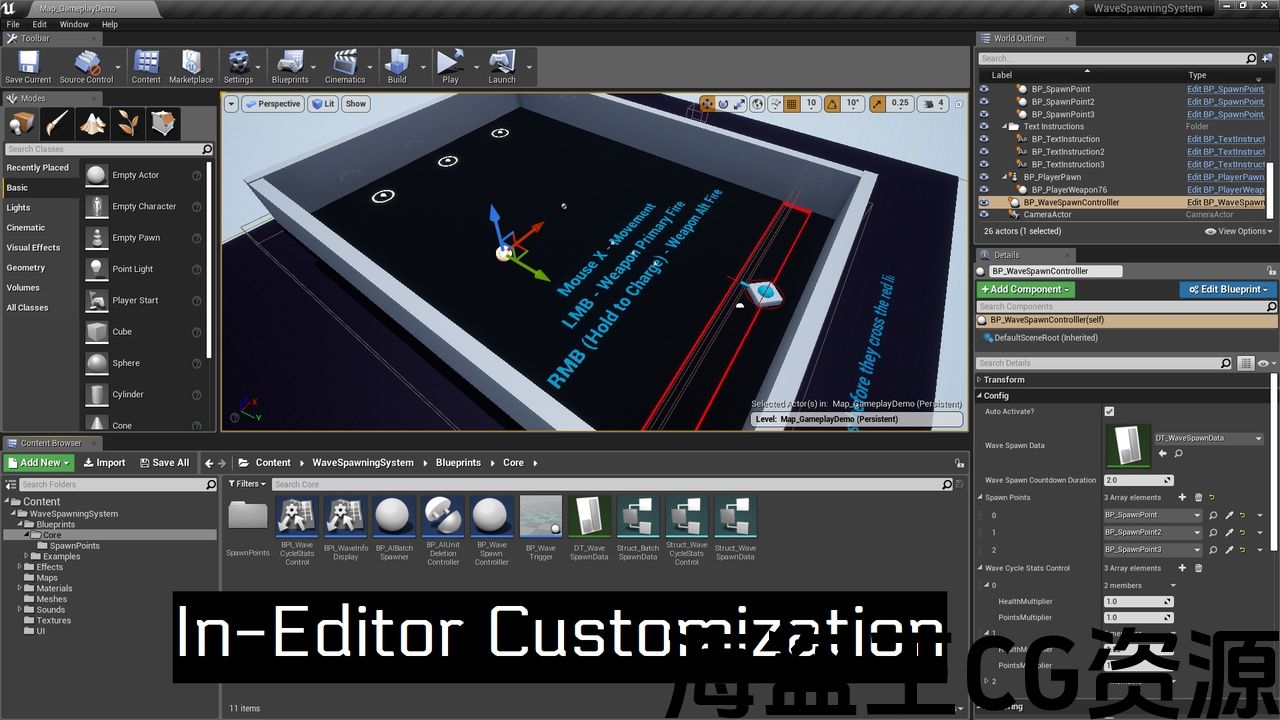The height and width of the screenshot is (720, 1280).
Task: Click the green Add Component button
Action: 1025,289
